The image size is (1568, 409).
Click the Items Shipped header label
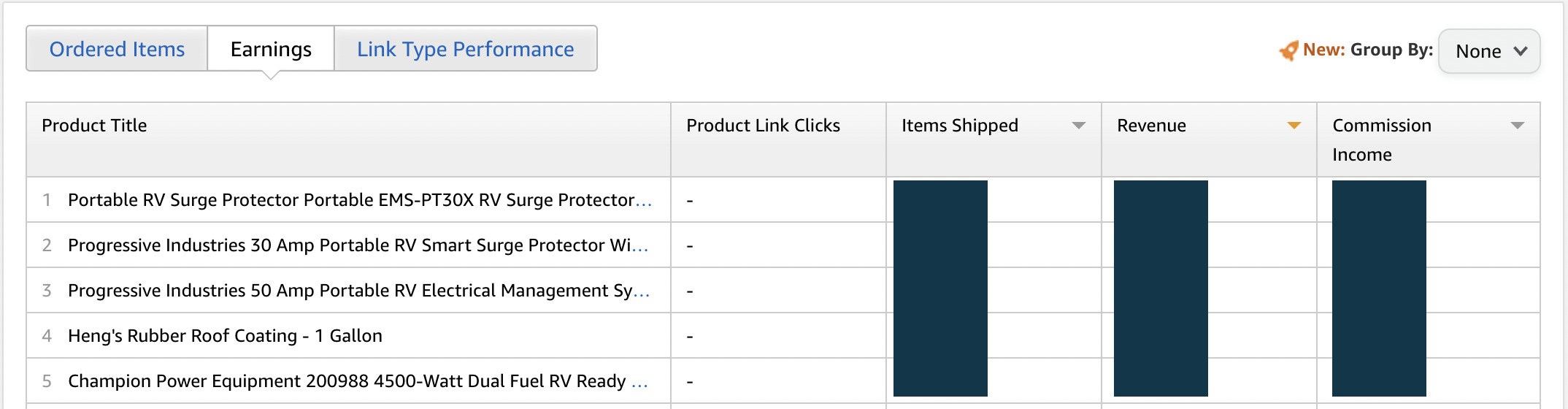[959, 126]
